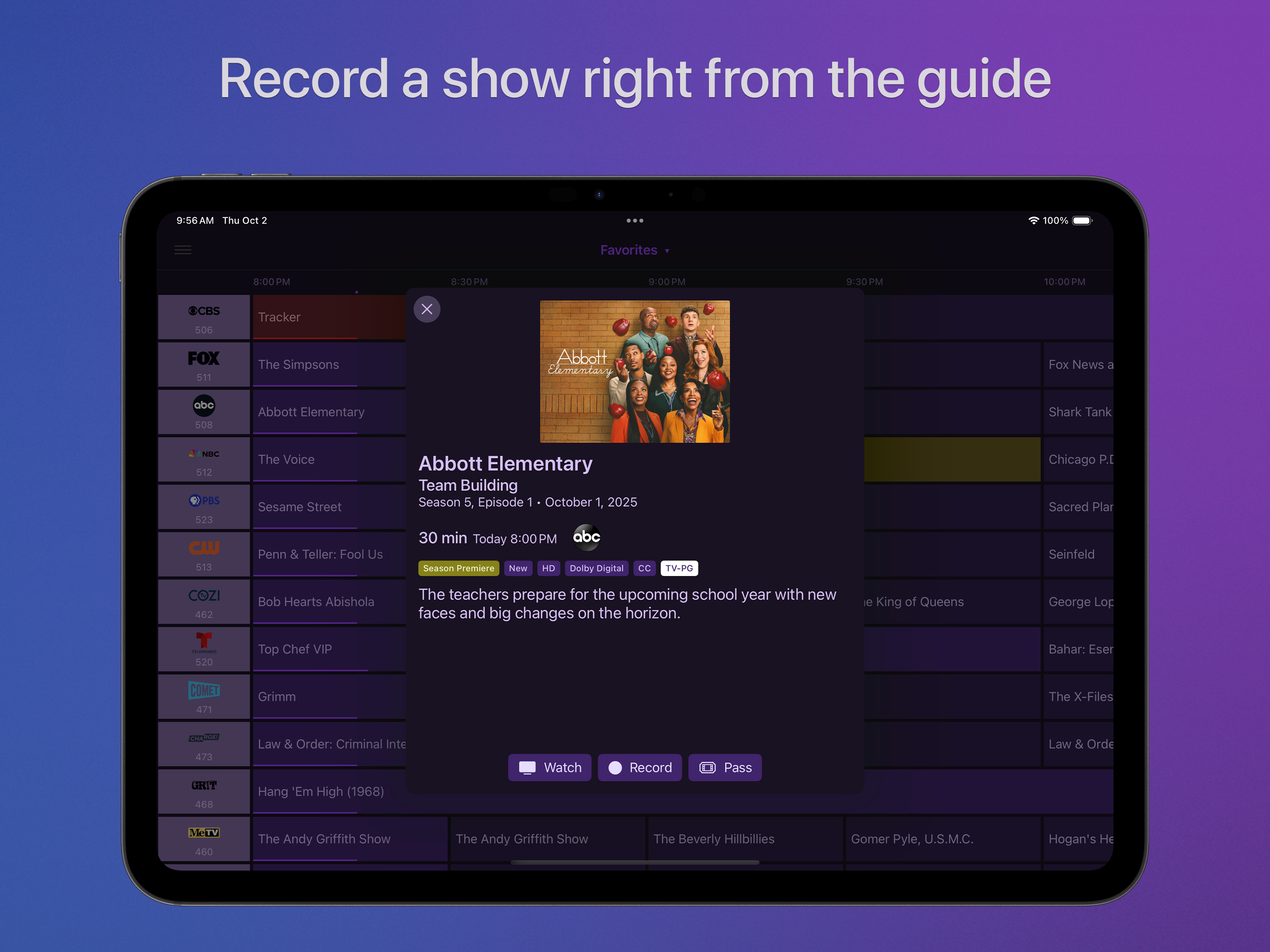
Task: Select Gomer Pyle, U.S.M.C. program cell
Action: (943, 840)
